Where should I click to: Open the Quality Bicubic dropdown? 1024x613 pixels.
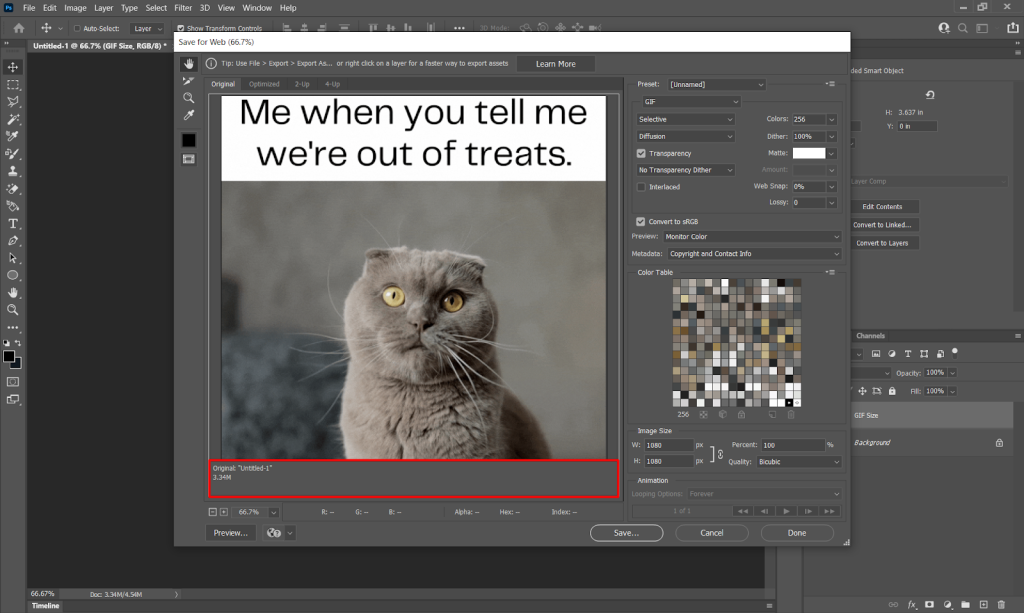pyautogui.click(x=799, y=462)
